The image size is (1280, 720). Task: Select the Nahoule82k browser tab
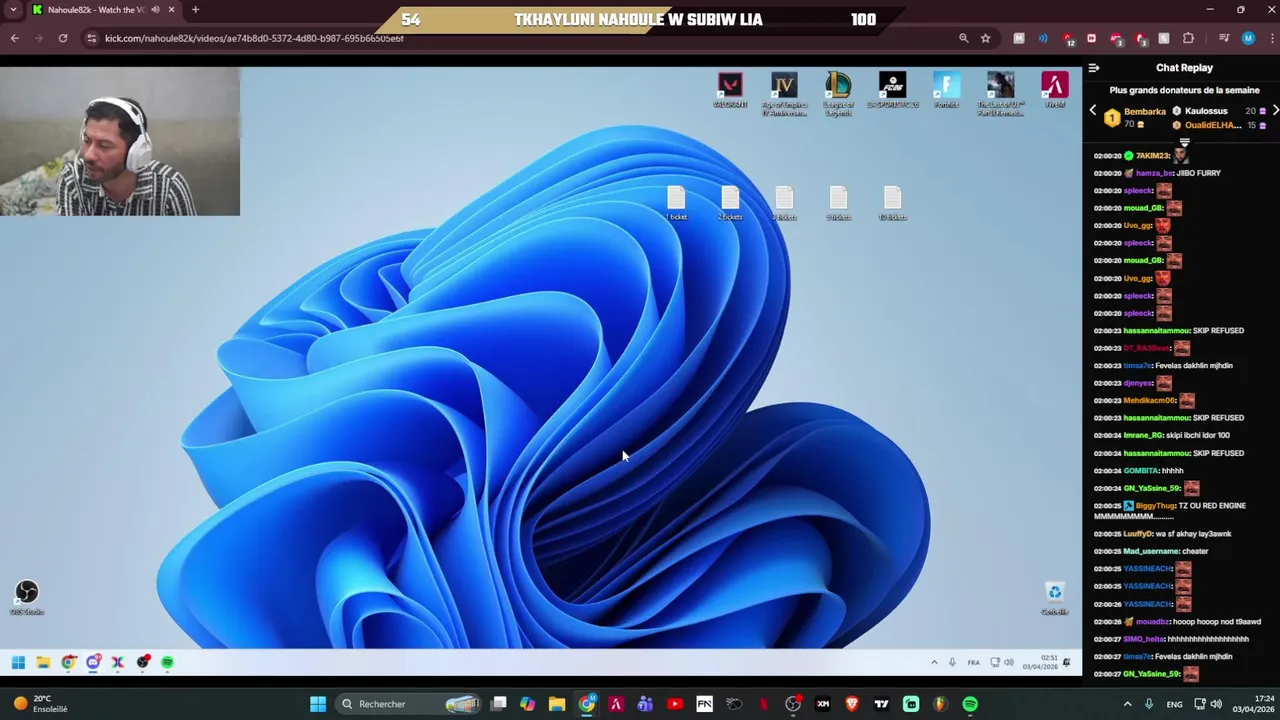(x=103, y=10)
